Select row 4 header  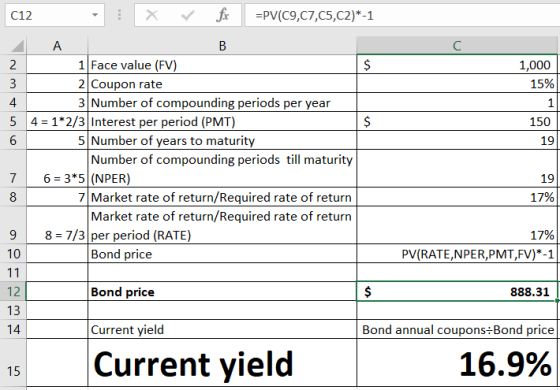tap(13, 102)
